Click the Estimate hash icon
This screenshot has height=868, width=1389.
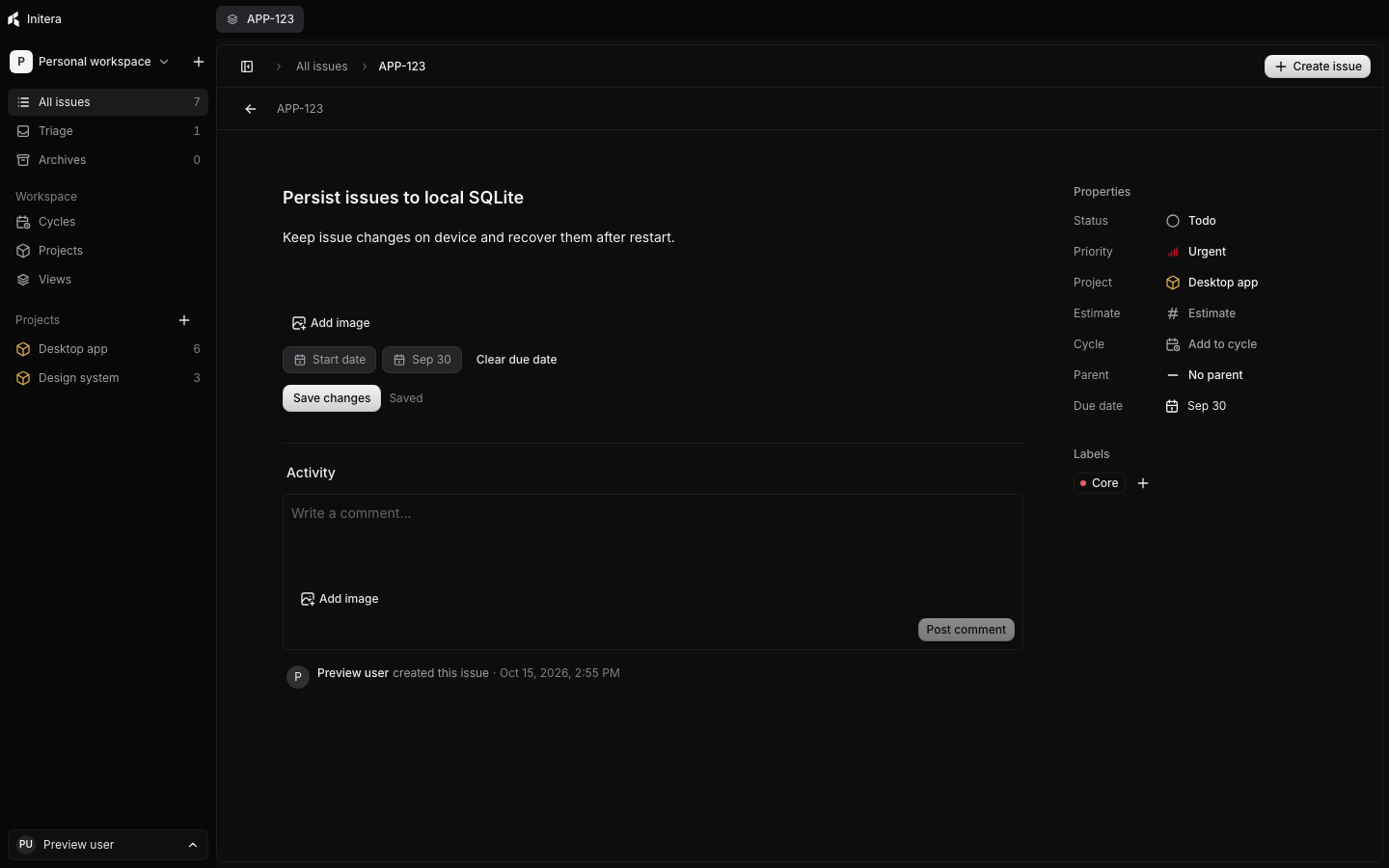(1173, 313)
